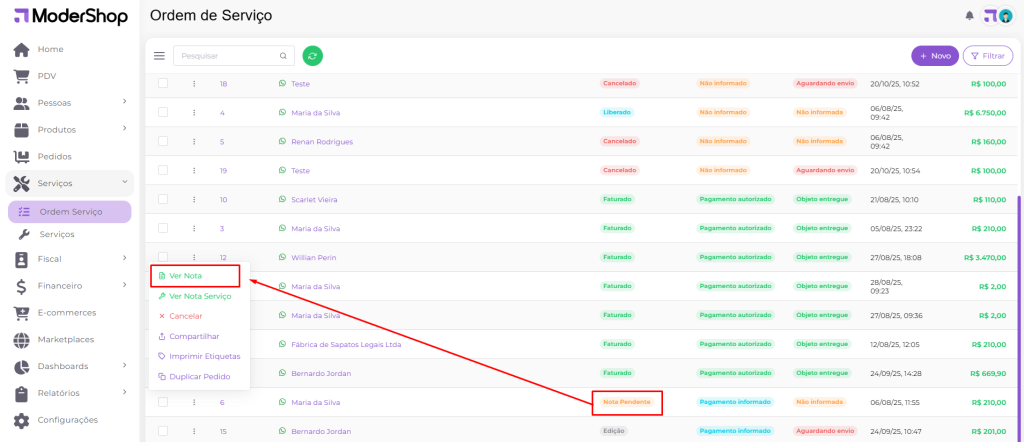Viewport: 1024px width, 442px height.
Task: Click the green refresh icon beside search
Action: point(313,56)
